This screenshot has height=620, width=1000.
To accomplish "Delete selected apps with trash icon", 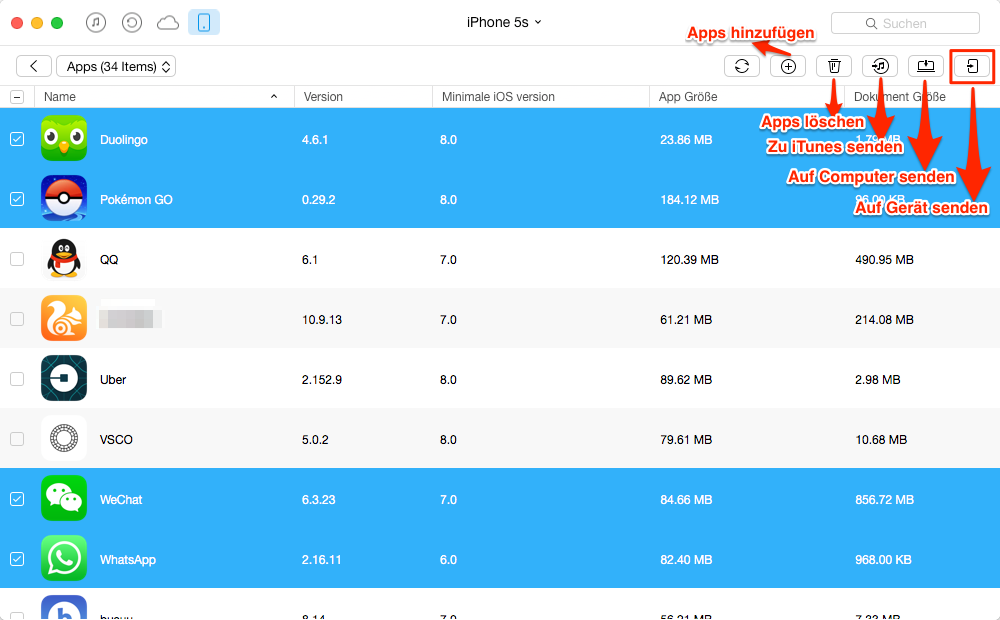I will pos(834,66).
